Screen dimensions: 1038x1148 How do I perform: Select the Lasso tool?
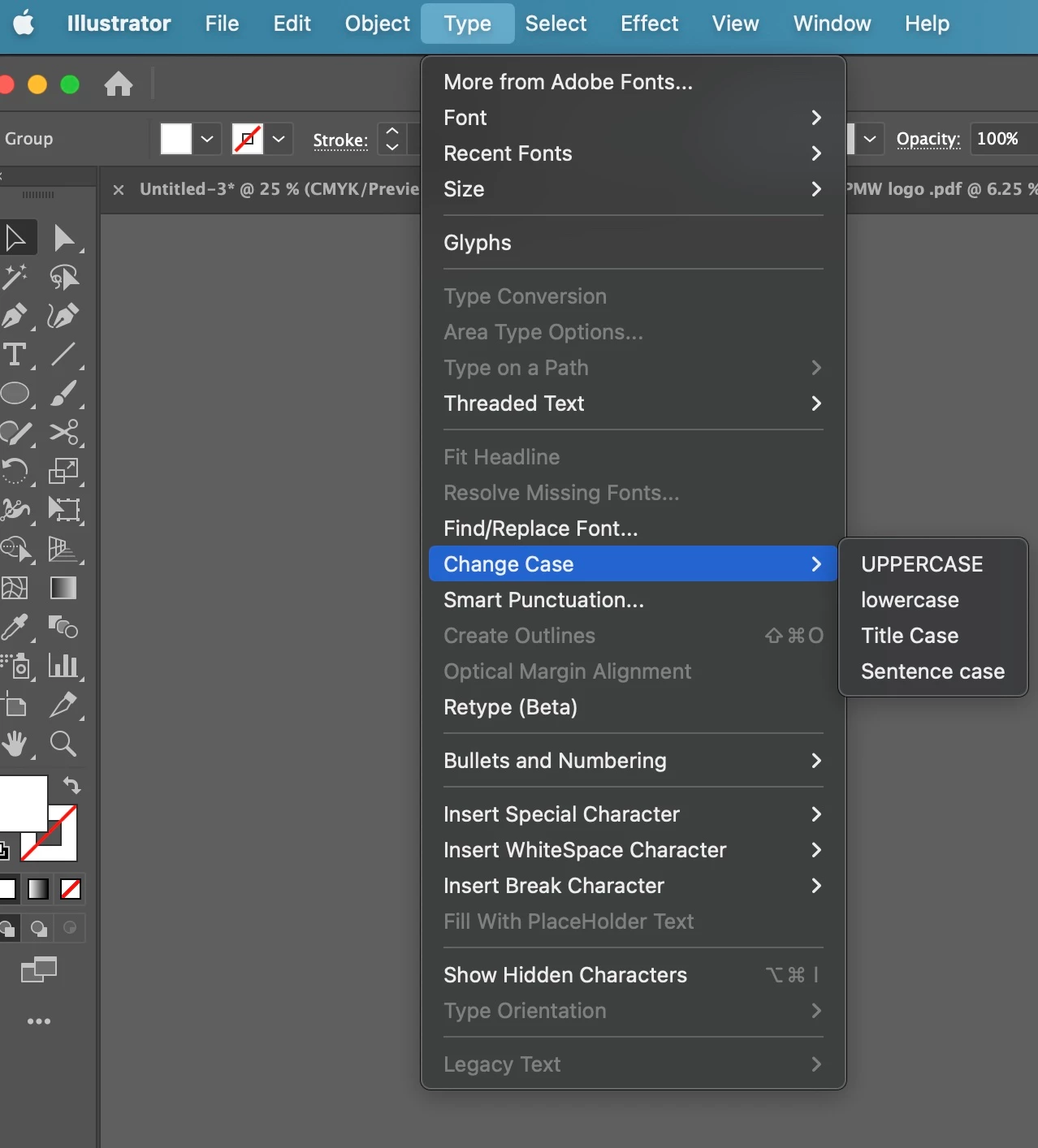[64, 277]
